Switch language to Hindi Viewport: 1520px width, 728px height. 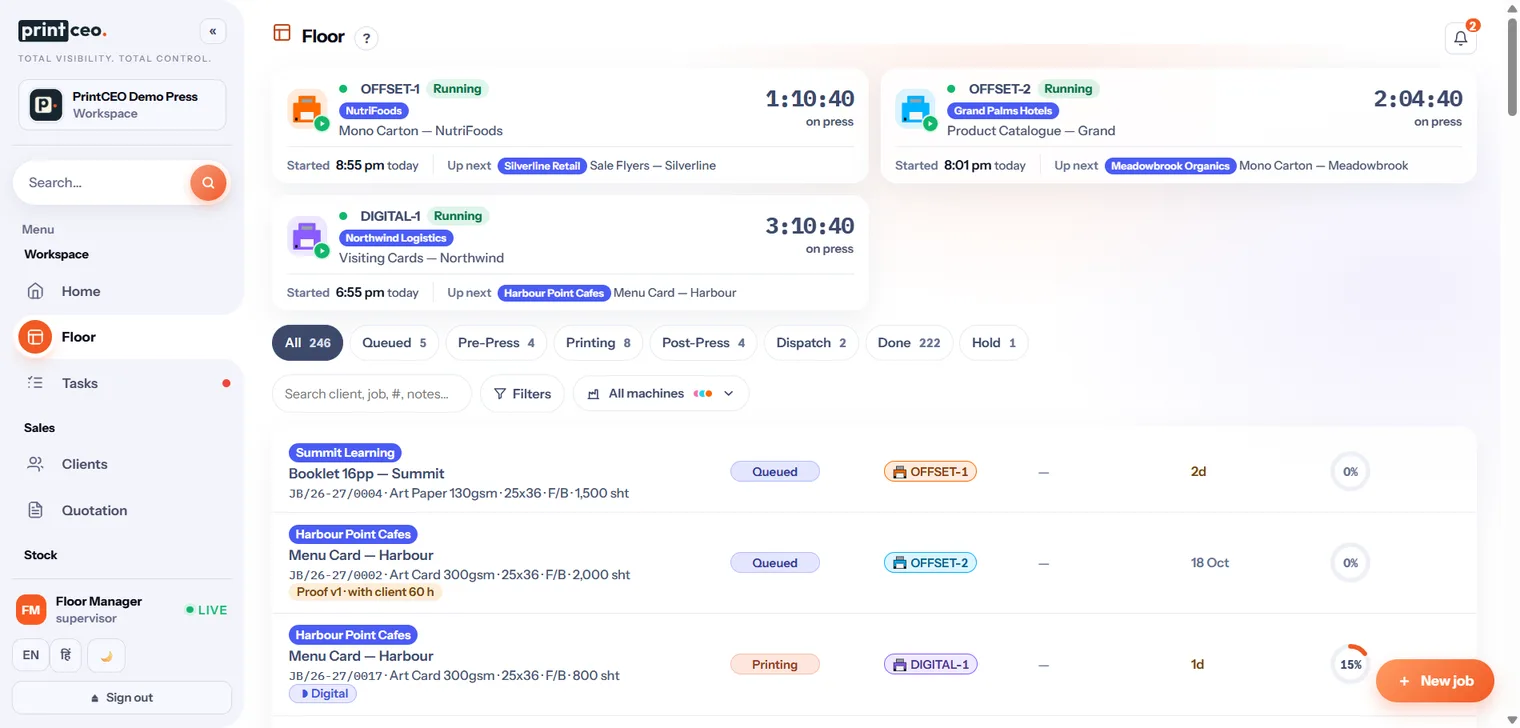click(x=66, y=655)
